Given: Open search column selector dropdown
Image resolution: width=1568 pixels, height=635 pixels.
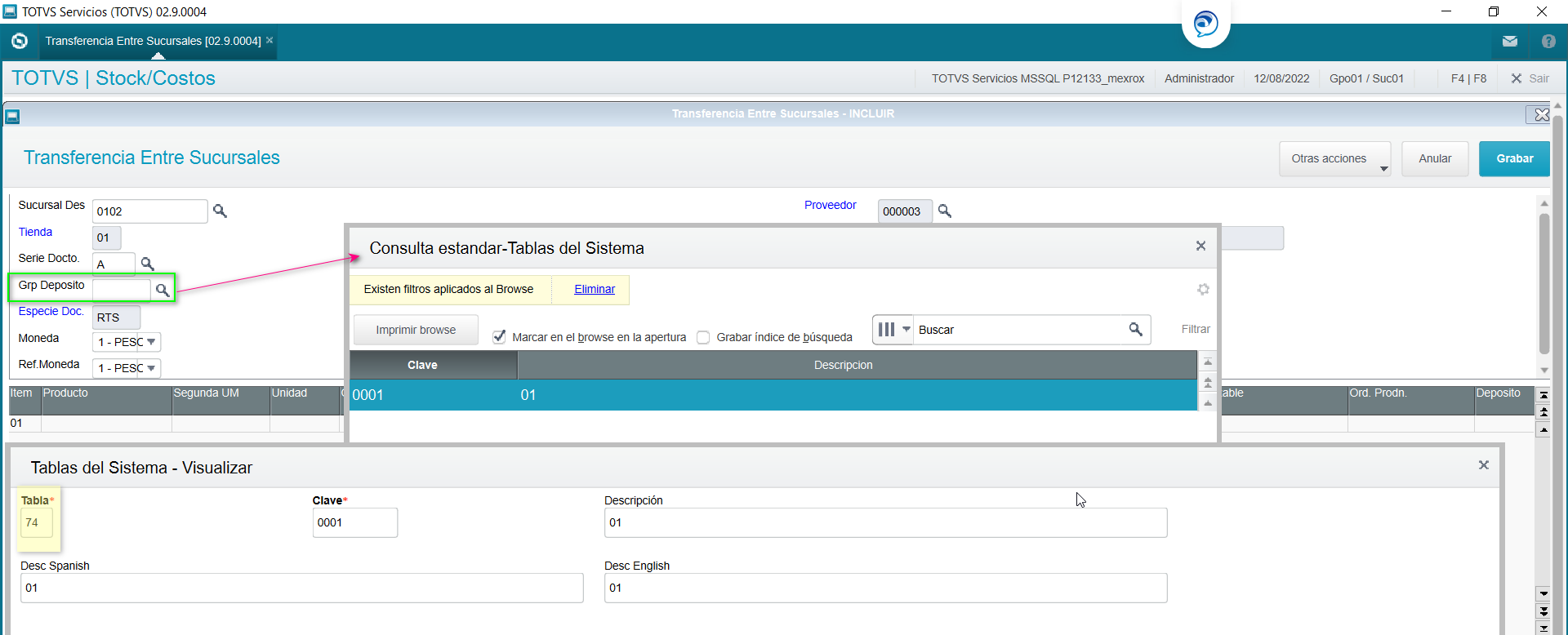Looking at the screenshot, I should pyautogui.click(x=893, y=330).
